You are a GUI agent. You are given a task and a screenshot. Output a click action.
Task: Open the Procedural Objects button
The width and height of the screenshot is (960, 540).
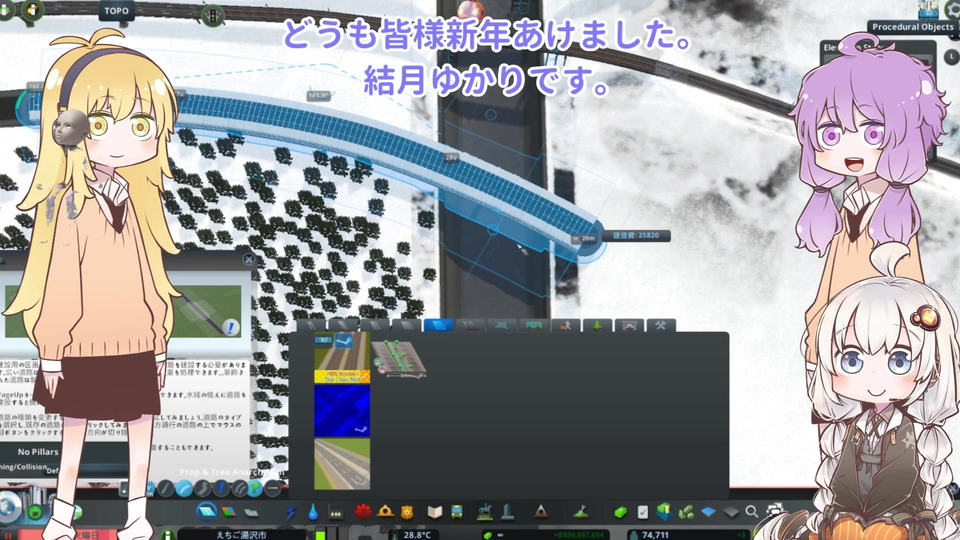[x=913, y=27]
